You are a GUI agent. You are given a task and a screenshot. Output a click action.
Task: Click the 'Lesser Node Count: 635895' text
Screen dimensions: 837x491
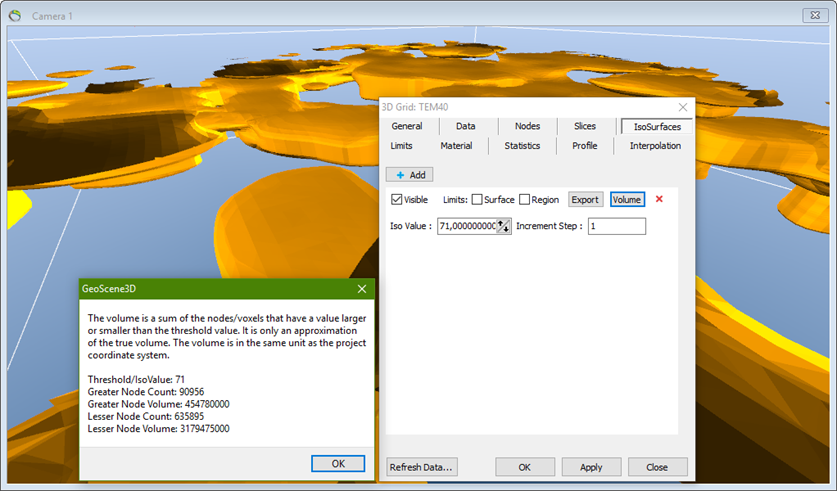click(x=146, y=416)
